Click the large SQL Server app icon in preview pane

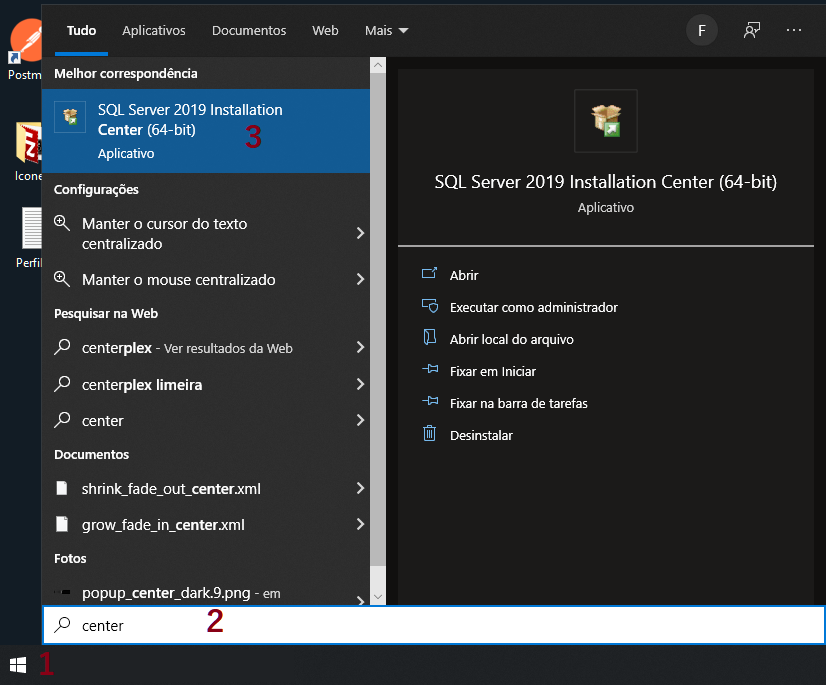606,121
